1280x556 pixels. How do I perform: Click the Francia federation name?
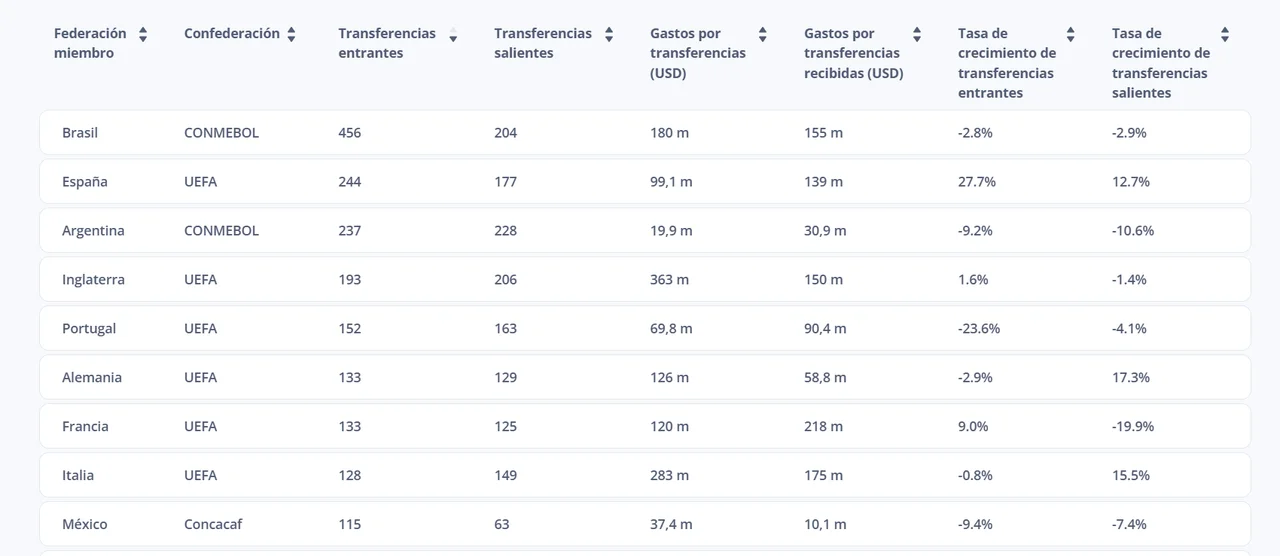[85, 427]
